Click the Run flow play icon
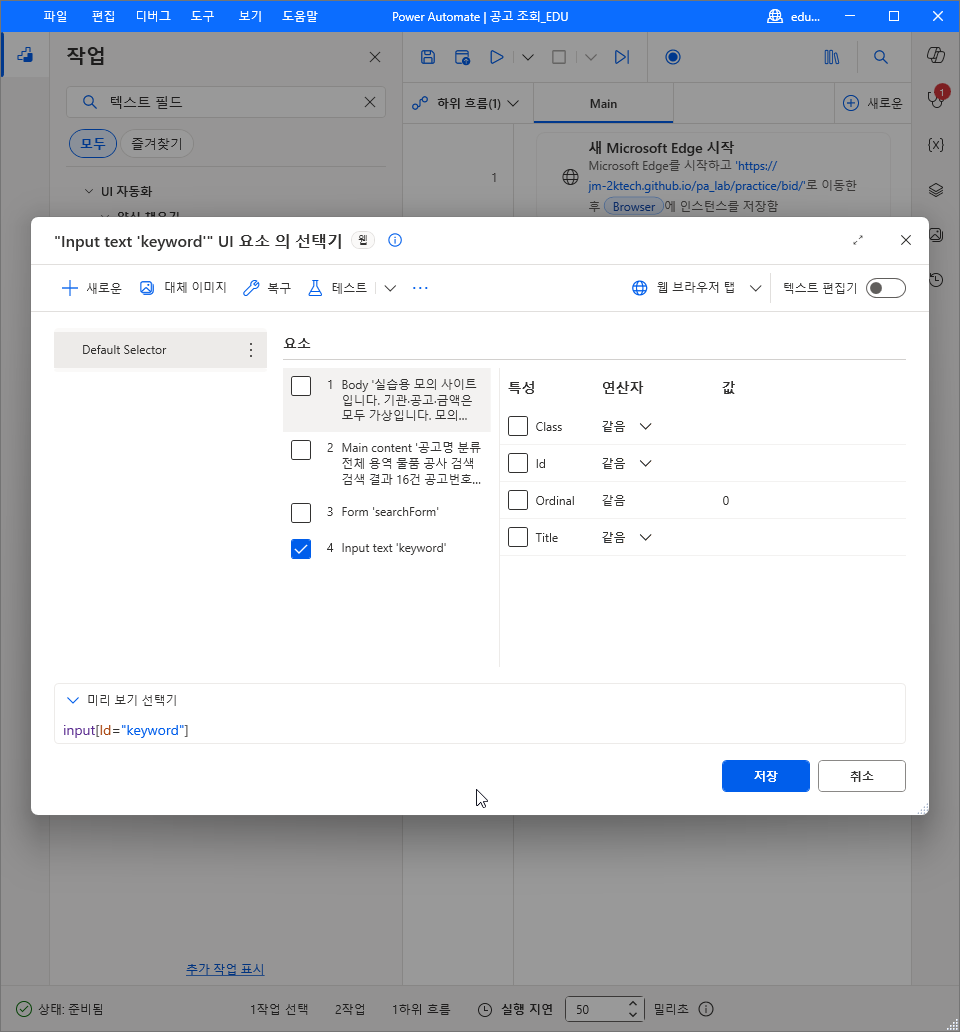Screen dimensions: 960x1032 pos(497,57)
